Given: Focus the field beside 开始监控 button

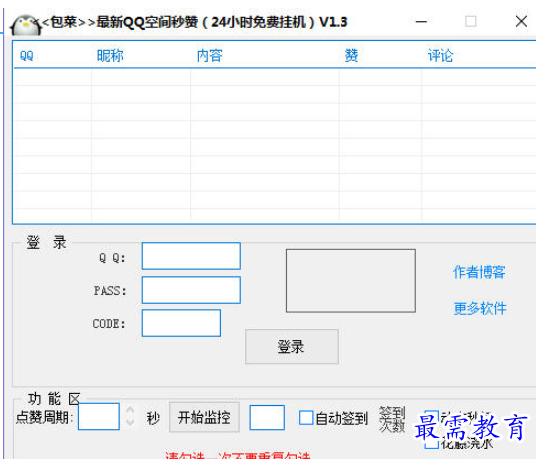Looking at the screenshot, I should point(267,417).
